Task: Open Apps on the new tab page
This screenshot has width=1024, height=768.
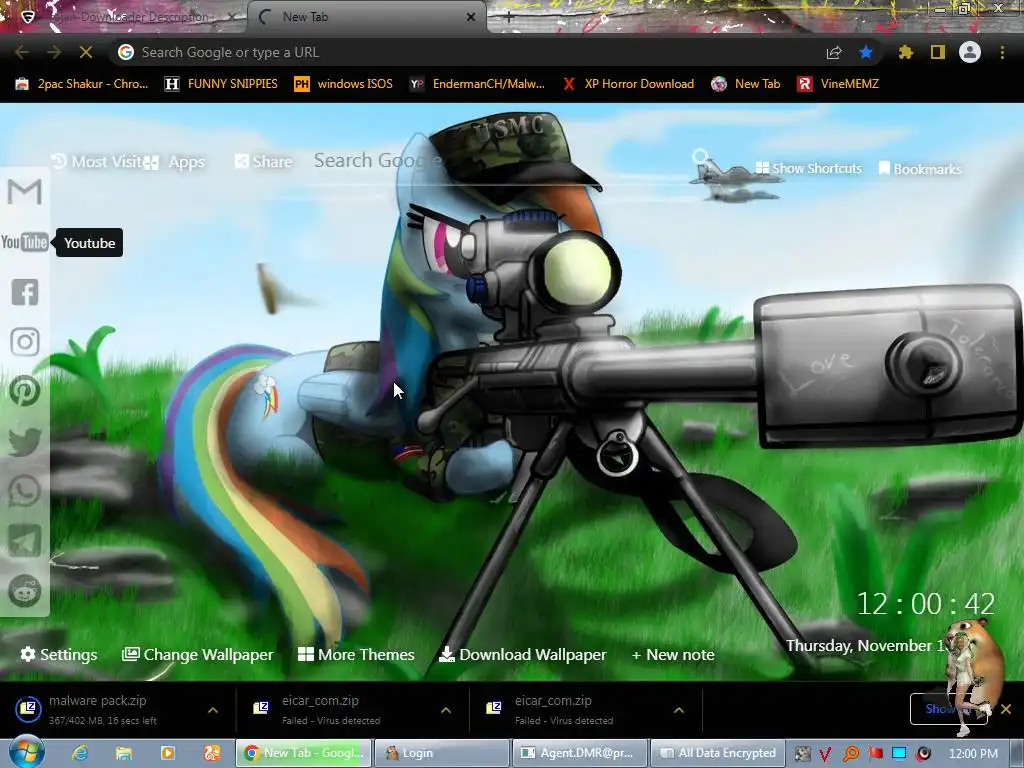Action: coord(174,162)
